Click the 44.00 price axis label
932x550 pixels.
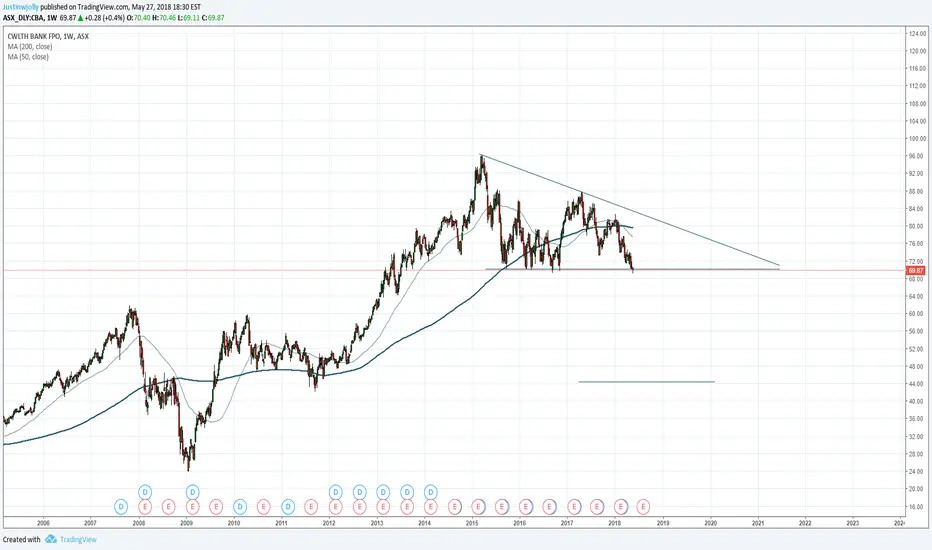click(x=917, y=384)
